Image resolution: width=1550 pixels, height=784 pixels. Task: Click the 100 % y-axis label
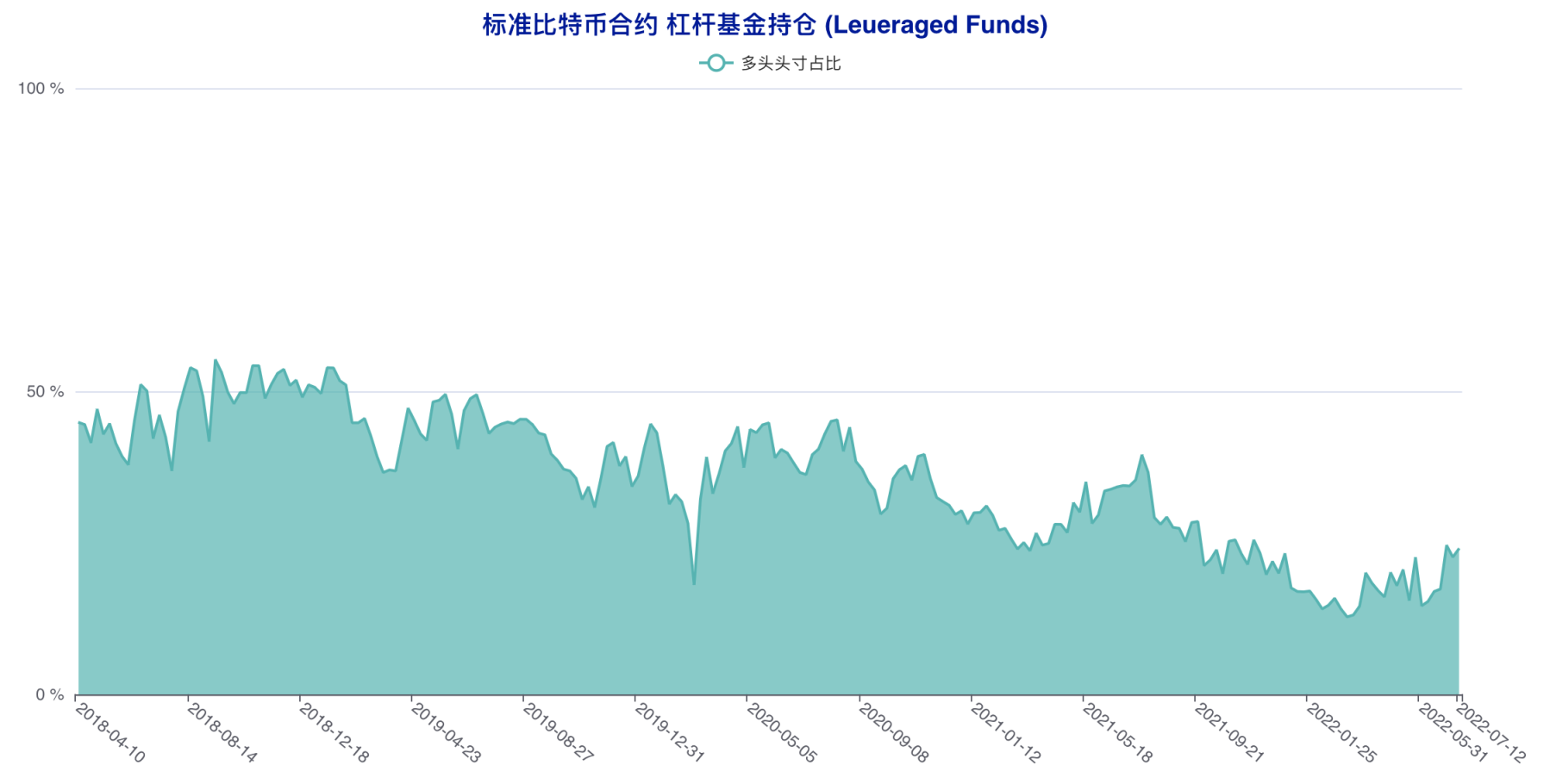41,89
